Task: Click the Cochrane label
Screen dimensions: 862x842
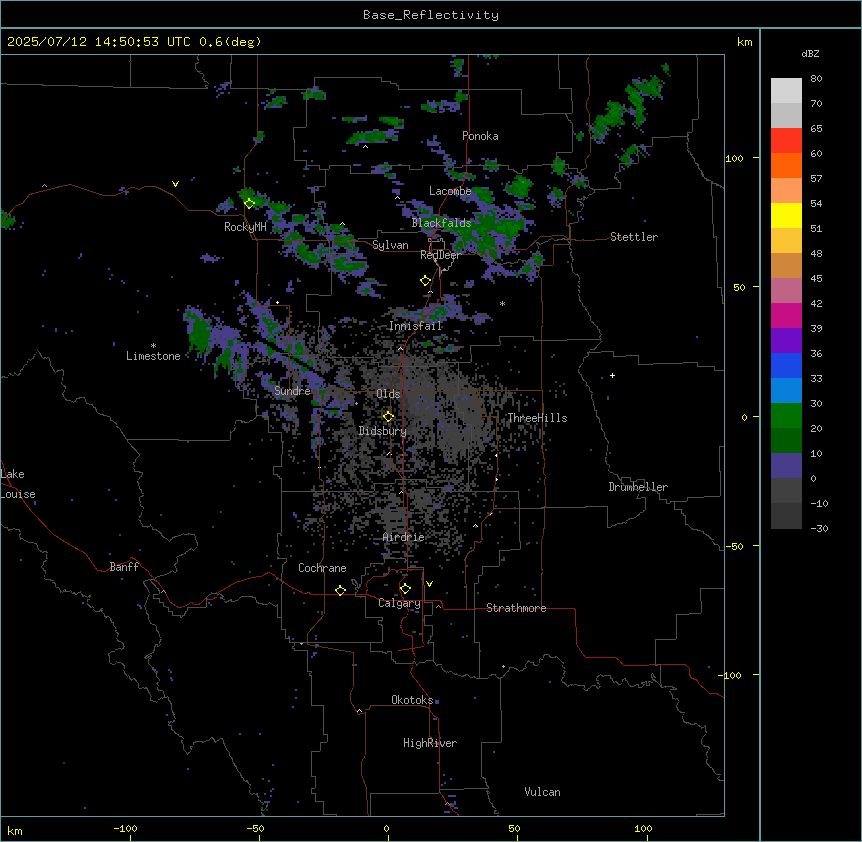Action: click(x=322, y=568)
